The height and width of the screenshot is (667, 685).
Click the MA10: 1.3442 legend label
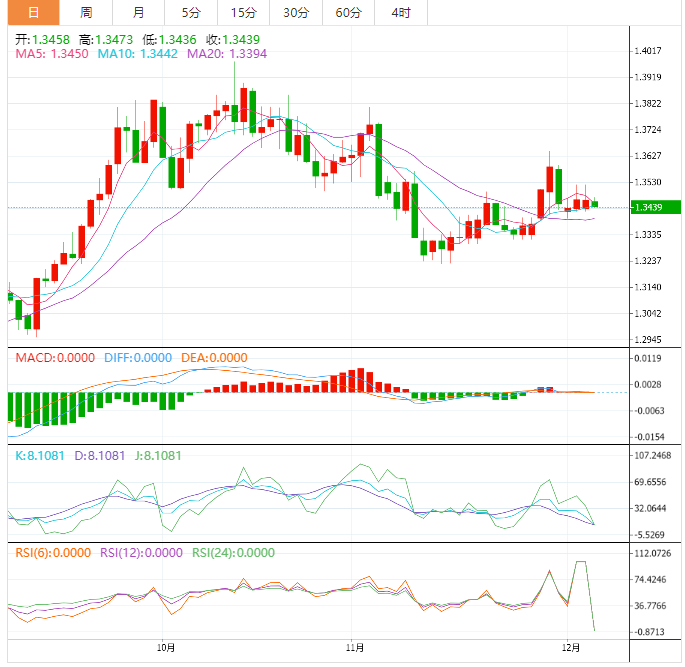pyautogui.click(x=138, y=54)
